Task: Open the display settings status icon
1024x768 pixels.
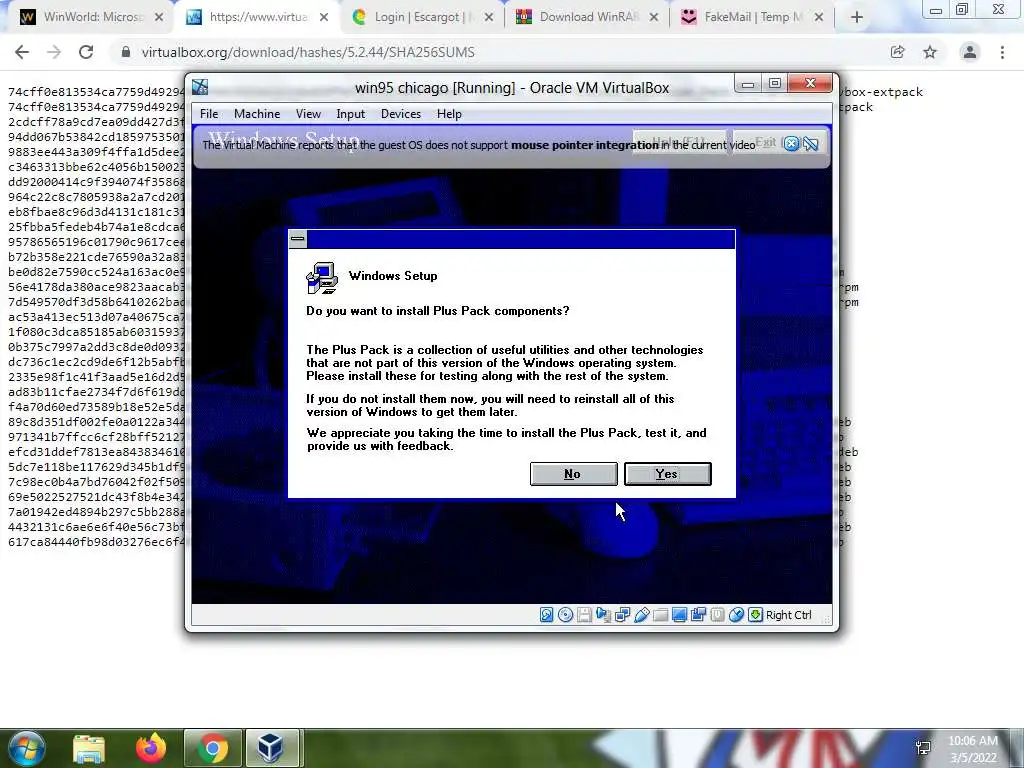Action: click(x=679, y=615)
